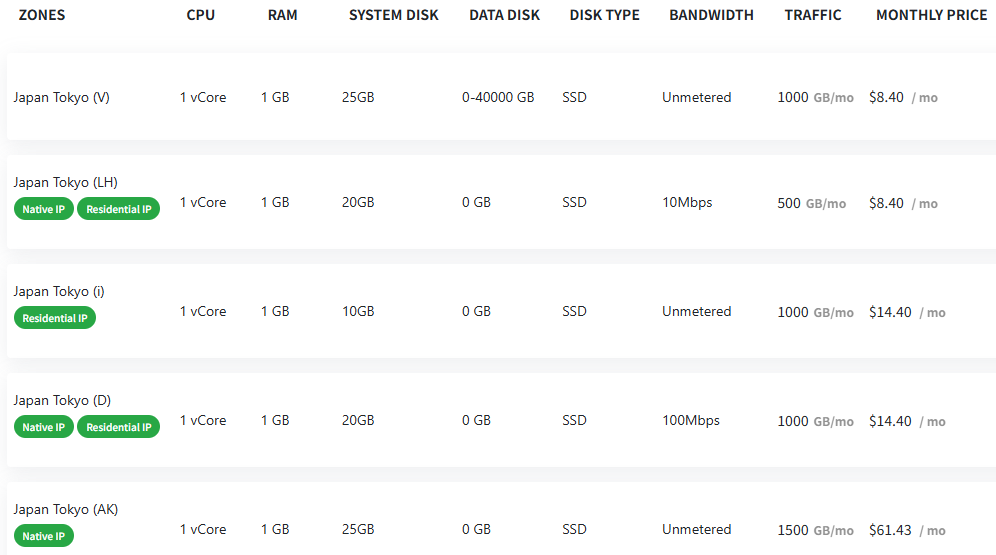
Task: Click the ZONES column header
Action: coord(42,15)
